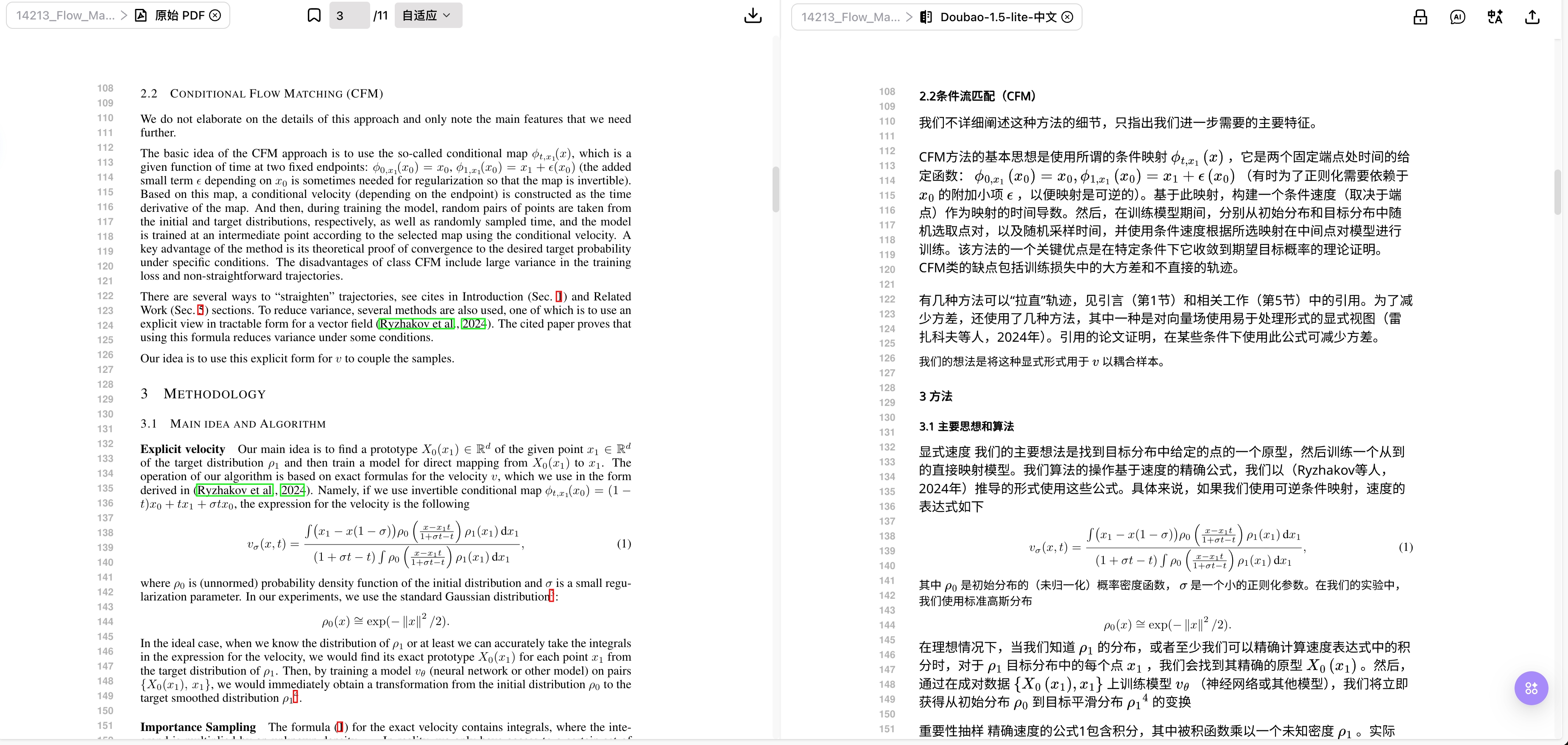
Task: Toggle the bookmark icon for this page
Action: tap(313, 15)
